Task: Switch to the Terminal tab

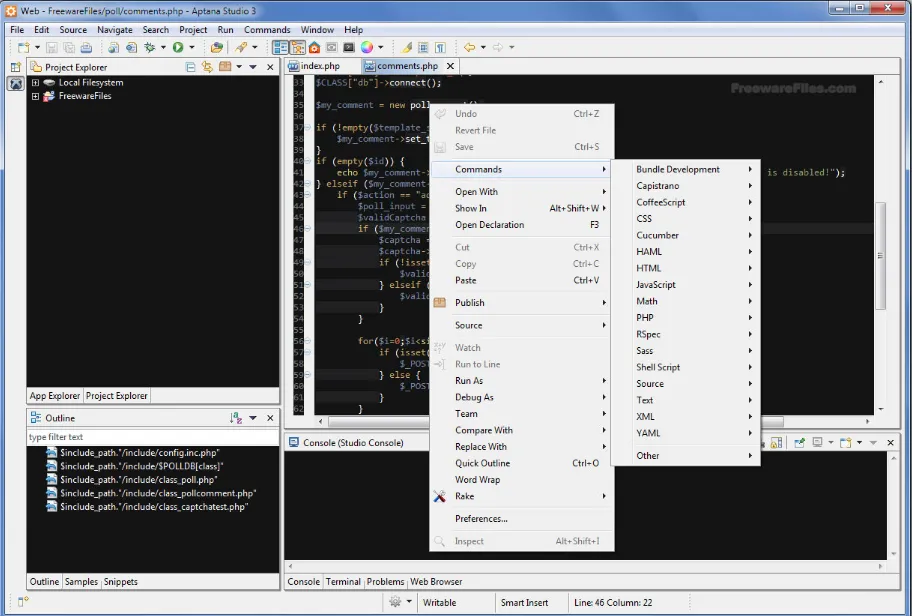Action: [343, 582]
